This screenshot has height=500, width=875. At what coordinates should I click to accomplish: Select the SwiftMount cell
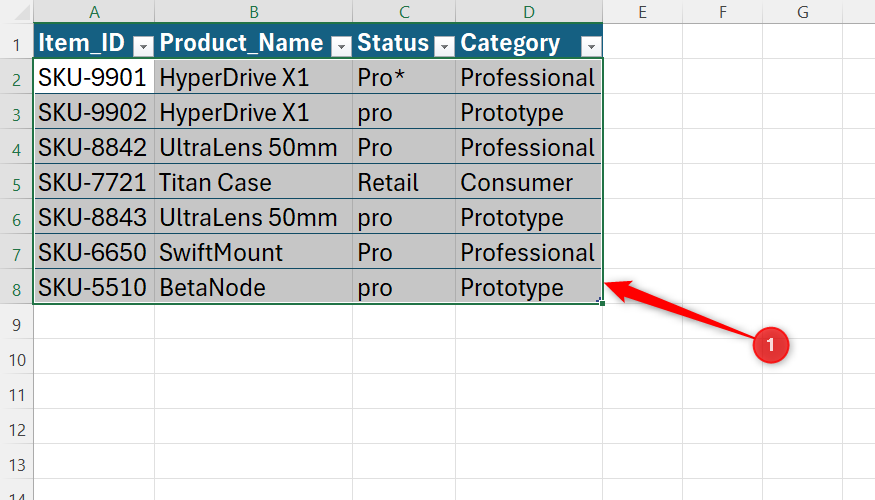(x=254, y=252)
